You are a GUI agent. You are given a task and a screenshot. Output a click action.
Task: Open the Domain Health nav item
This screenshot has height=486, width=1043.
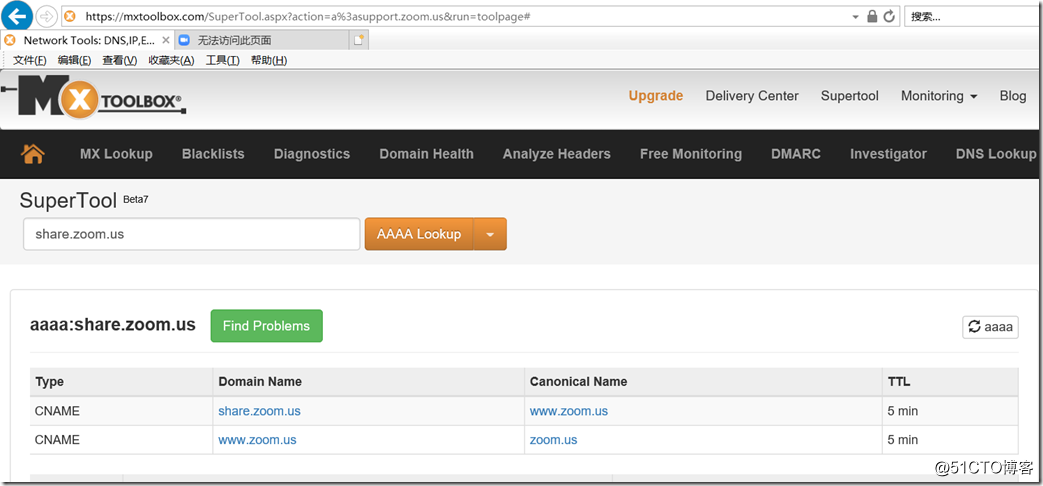point(426,154)
